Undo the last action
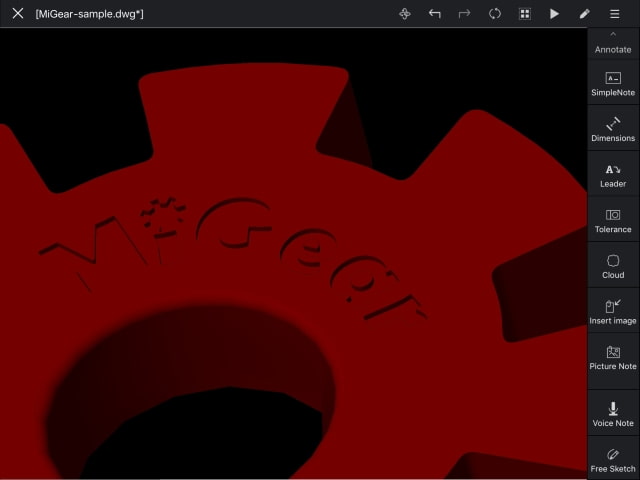 tap(435, 14)
